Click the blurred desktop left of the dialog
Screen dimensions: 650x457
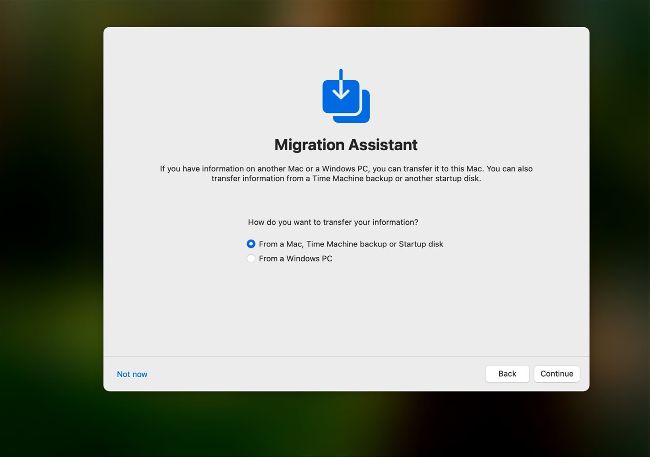(50, 220)
